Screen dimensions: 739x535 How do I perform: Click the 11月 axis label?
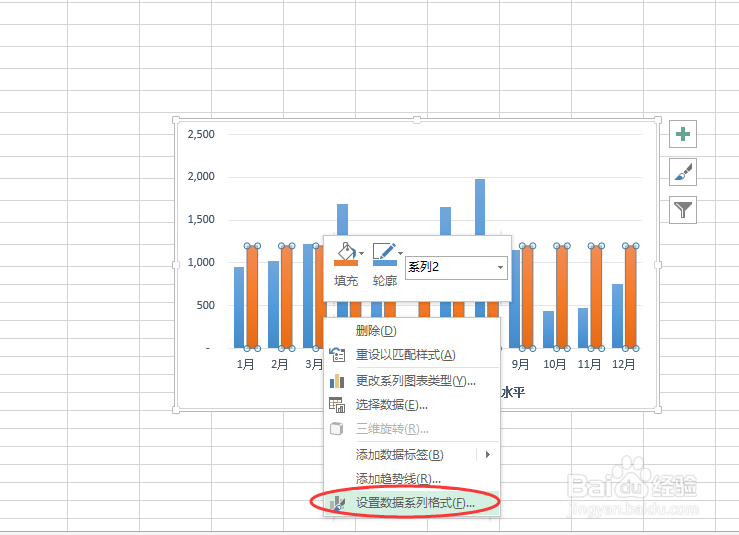pyautogui.click(x=589, y=364)
